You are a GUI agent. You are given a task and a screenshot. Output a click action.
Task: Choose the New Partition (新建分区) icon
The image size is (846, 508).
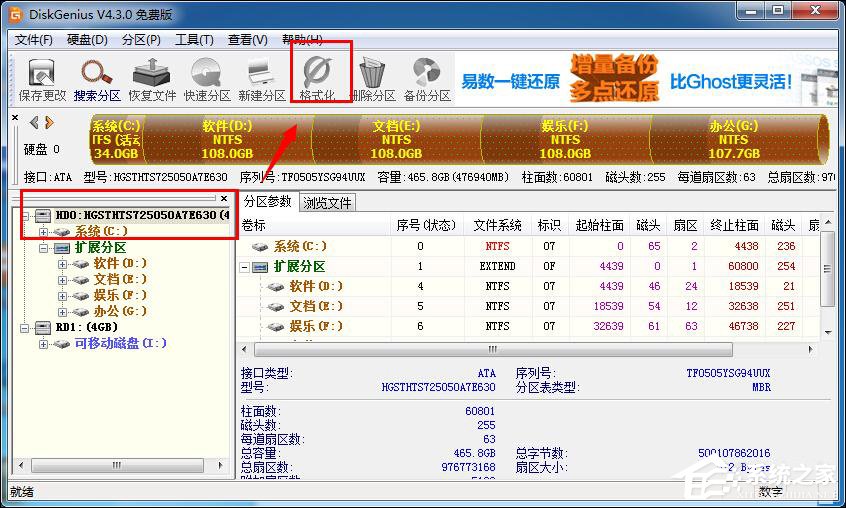[262, 80]
